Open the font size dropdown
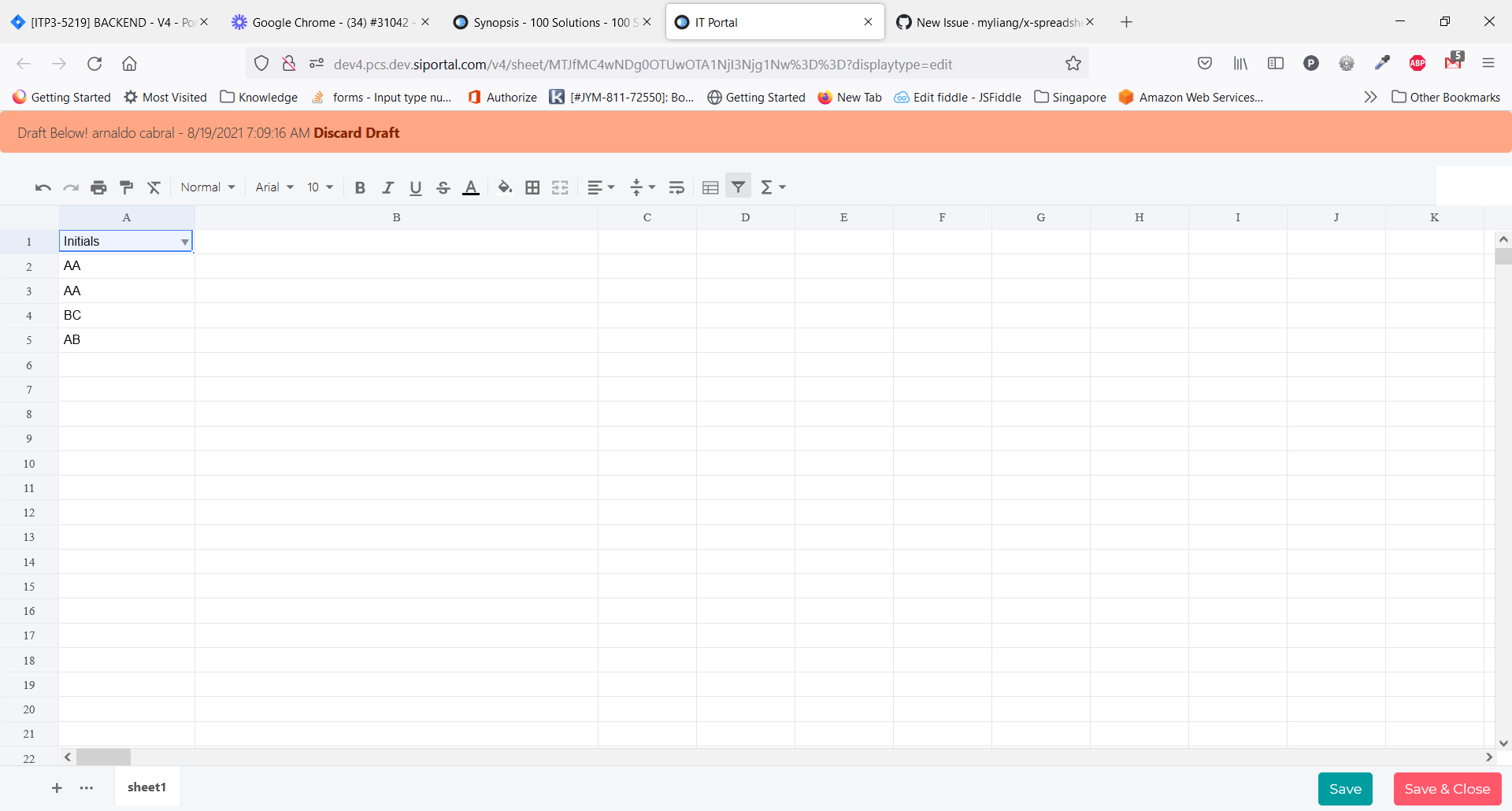 click(x=319, y=187)
